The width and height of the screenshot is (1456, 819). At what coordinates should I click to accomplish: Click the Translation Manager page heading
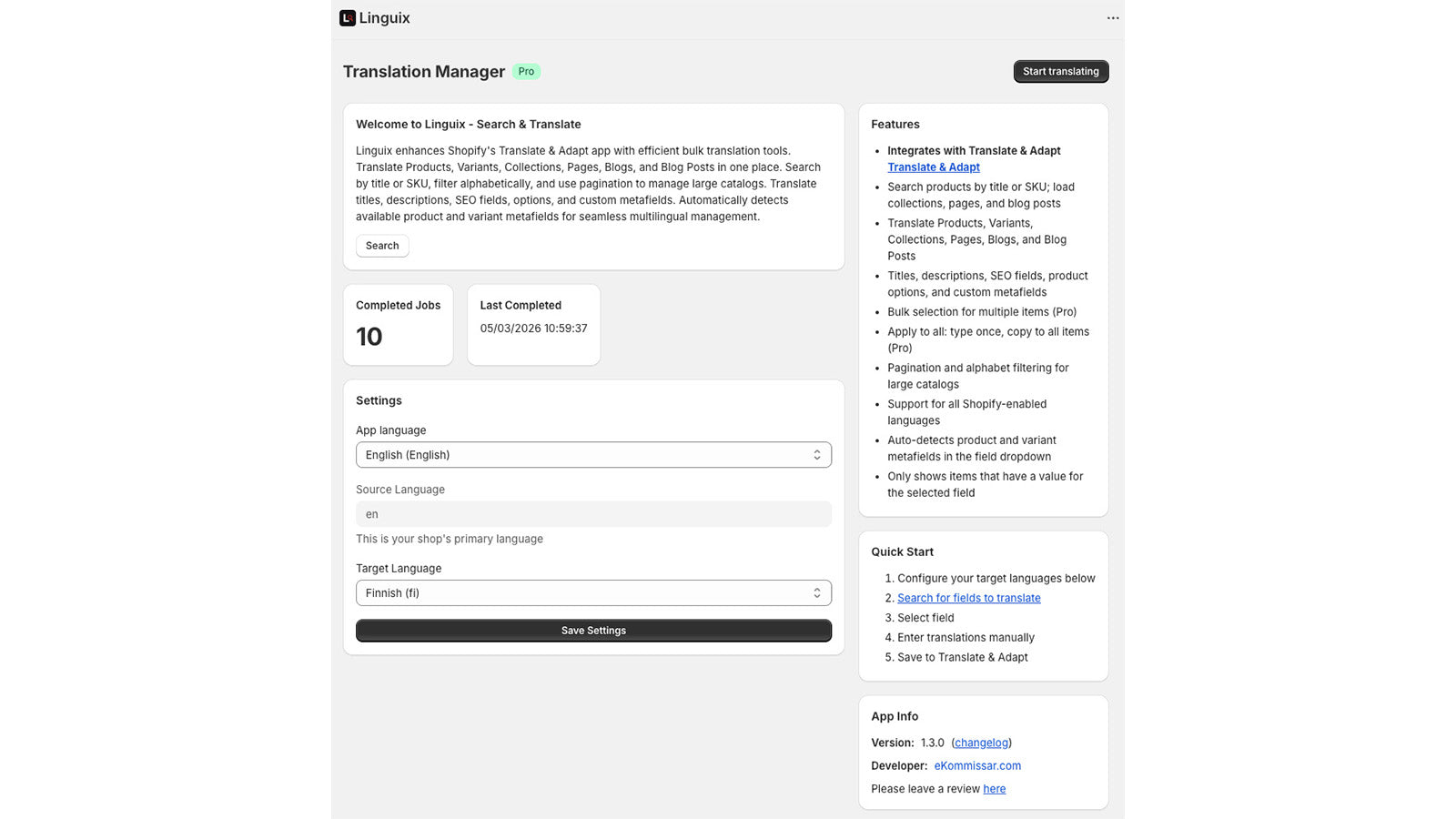[x=424, y=72]
